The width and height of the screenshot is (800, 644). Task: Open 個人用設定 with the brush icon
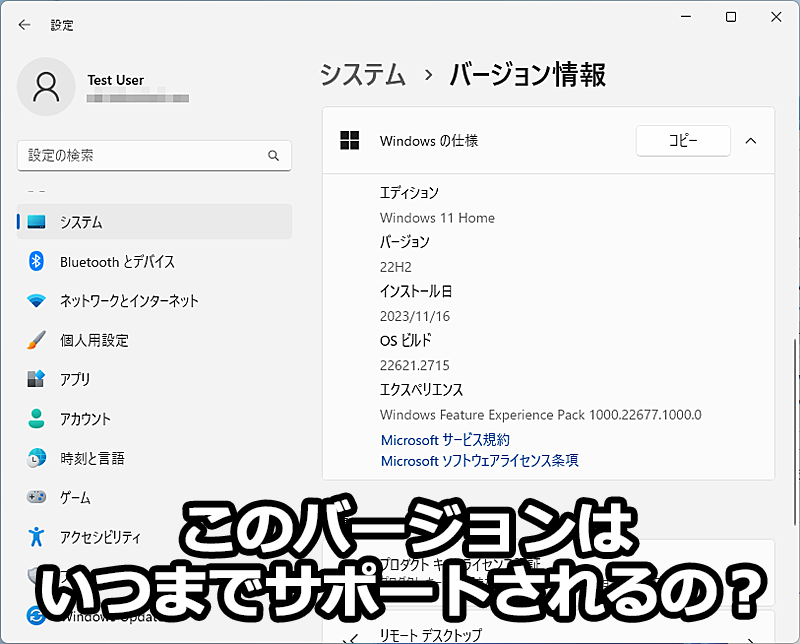94,340
